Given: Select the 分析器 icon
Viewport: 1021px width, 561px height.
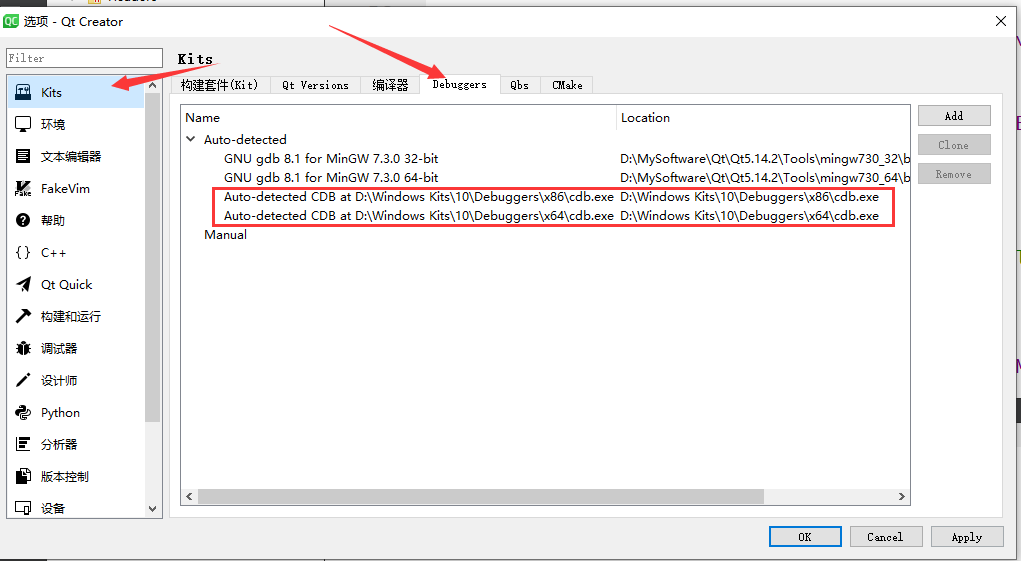Looking at the screenshot, I should [23, 445].
